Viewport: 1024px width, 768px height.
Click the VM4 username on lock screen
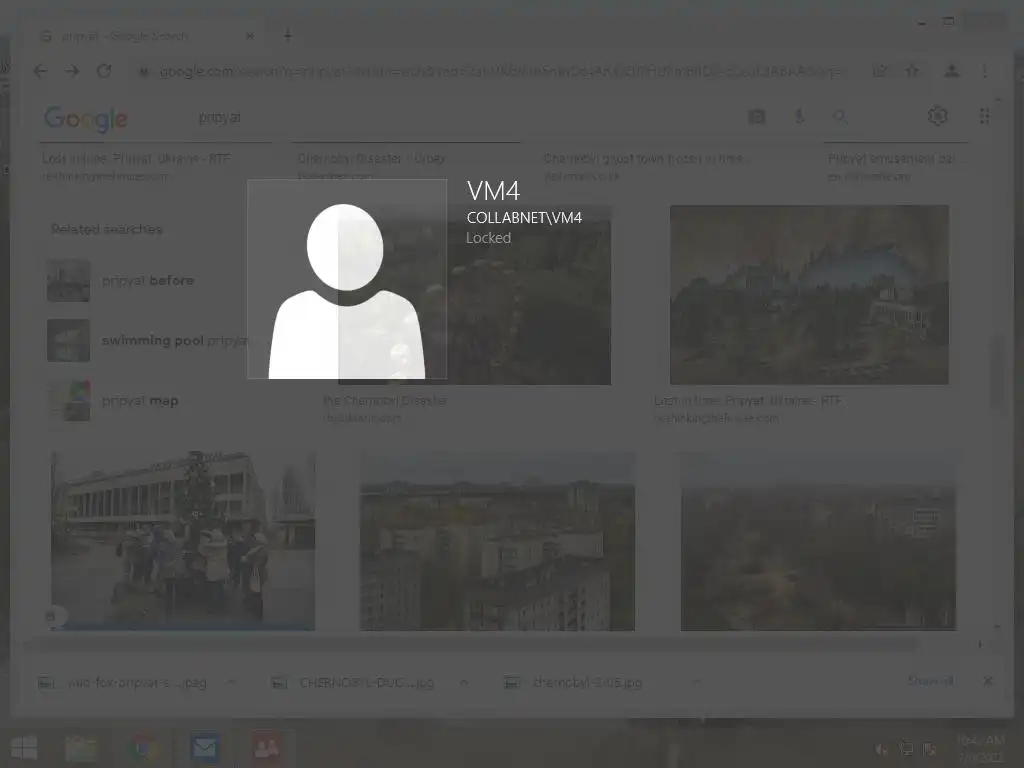pyautogui.click(x=493, y=191)
